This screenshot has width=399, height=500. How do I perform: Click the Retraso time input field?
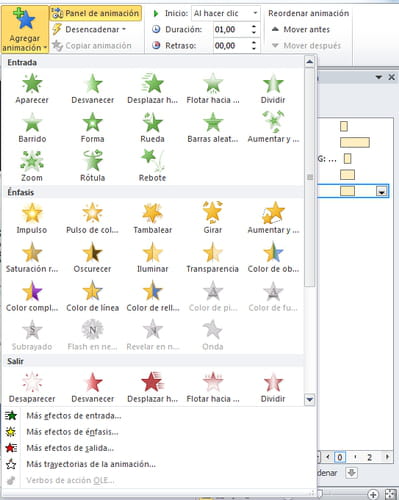[x=231, y=45]
